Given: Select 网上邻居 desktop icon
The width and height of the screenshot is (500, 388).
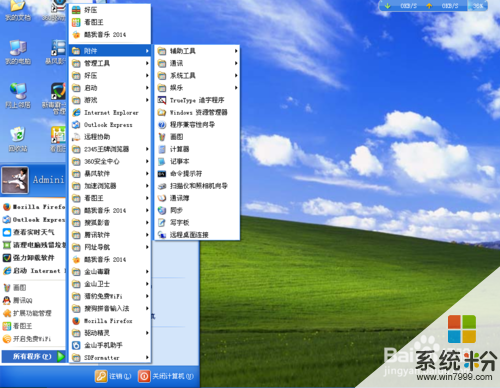Looking at the screenshot, I should click(18, 96).
